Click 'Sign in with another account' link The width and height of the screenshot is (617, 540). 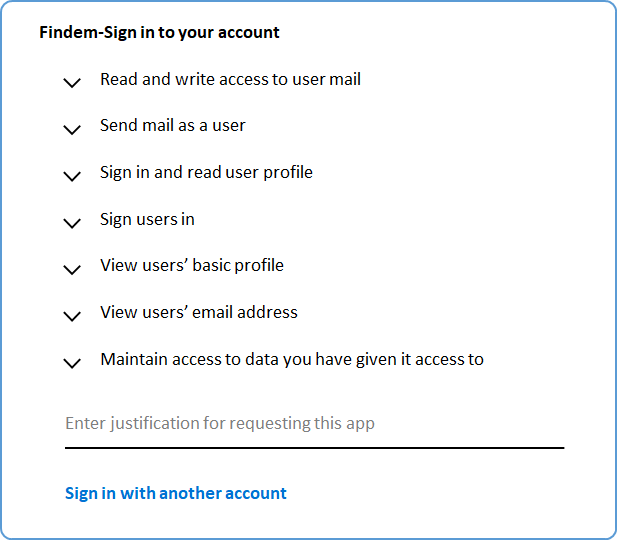[x=176, y=493]
